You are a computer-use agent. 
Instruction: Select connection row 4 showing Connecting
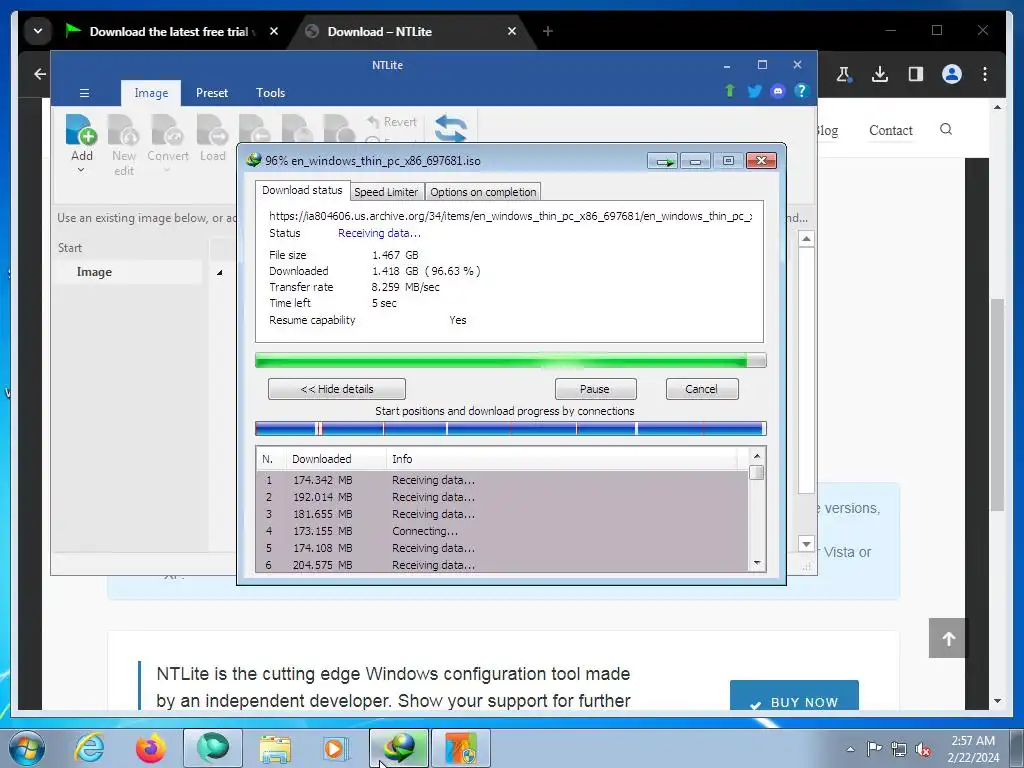click(x=502, y=531)
